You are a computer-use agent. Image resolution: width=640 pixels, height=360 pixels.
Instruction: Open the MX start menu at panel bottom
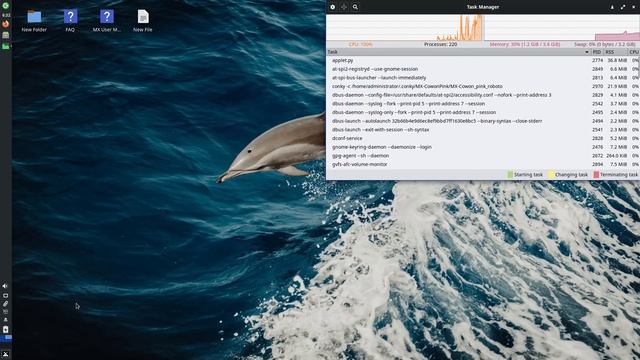click(6, 354)
